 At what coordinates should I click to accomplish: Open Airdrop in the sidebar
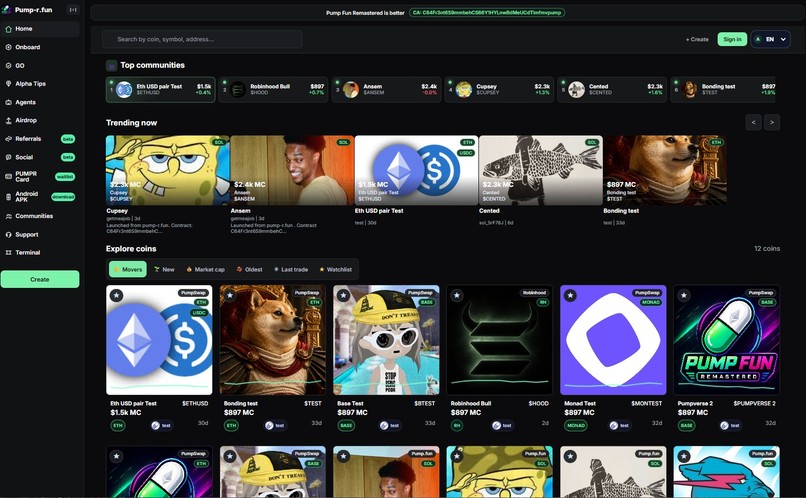tap(40, 120)
